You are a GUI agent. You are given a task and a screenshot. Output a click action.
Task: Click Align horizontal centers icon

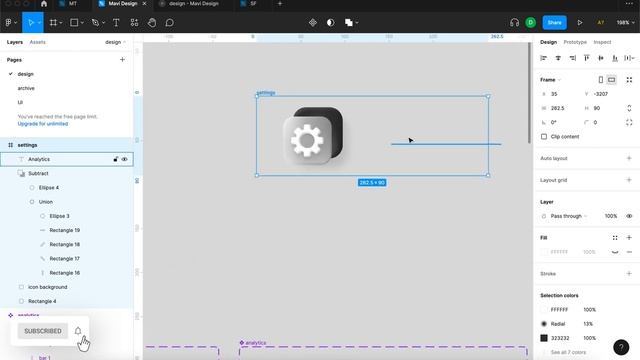558,58
